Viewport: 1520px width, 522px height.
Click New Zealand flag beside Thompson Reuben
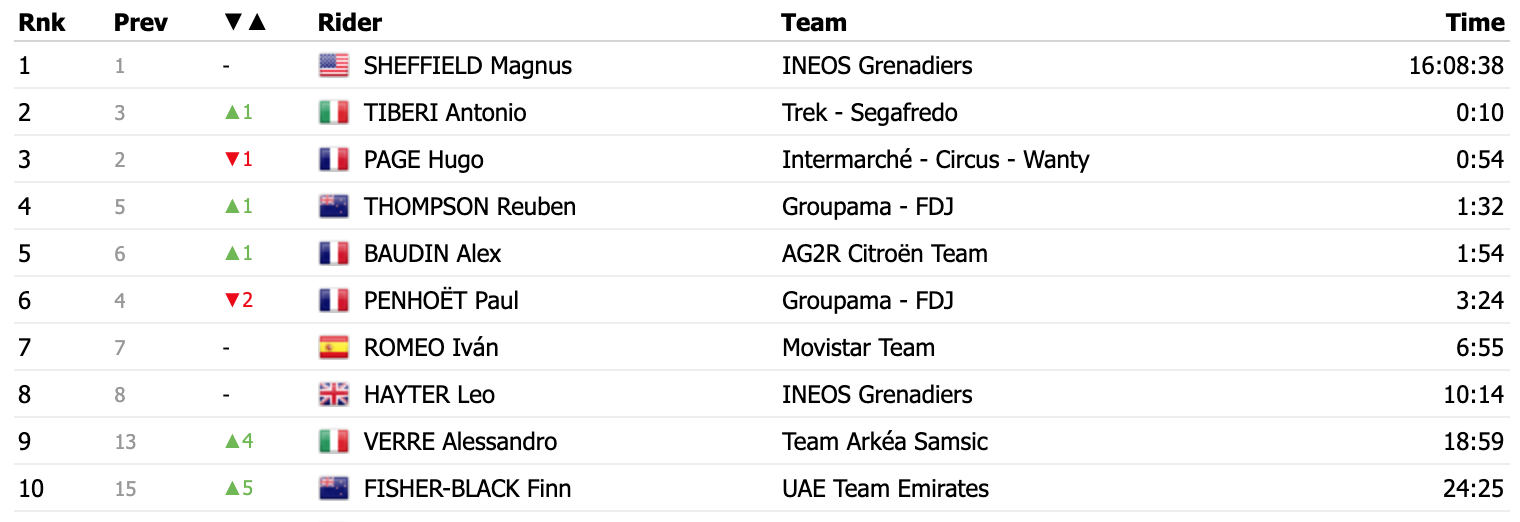(x=334, y=207)
